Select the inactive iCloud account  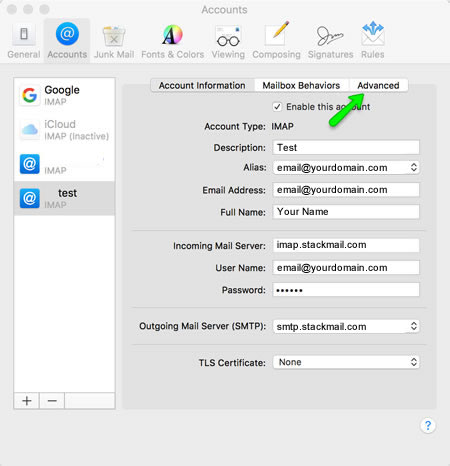64,130
